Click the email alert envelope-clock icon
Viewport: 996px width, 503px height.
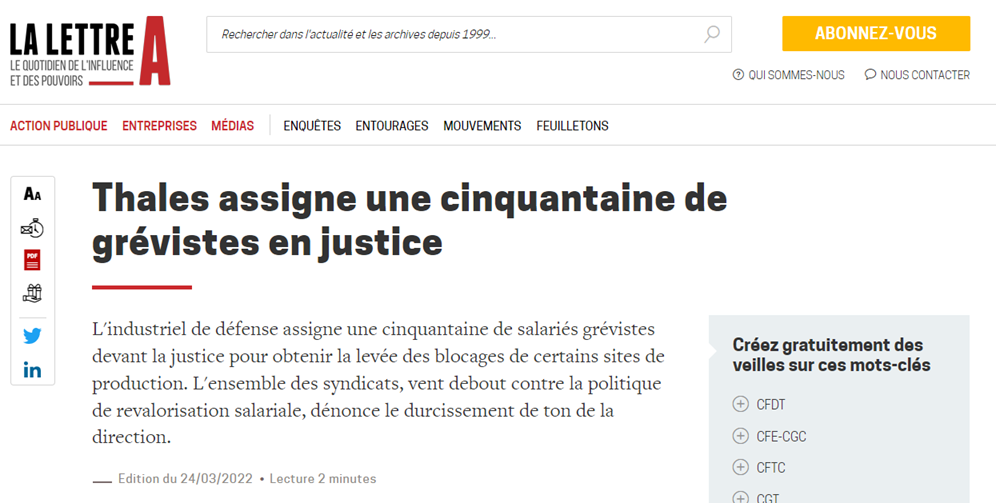coord(32,227)
